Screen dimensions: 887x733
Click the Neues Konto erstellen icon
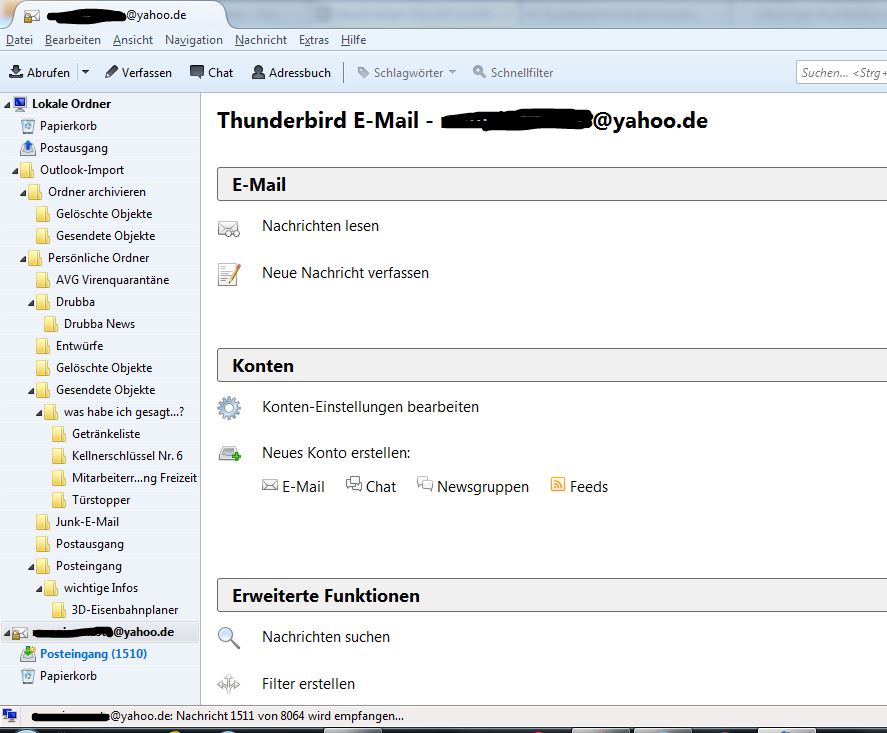tap(230, 454)
